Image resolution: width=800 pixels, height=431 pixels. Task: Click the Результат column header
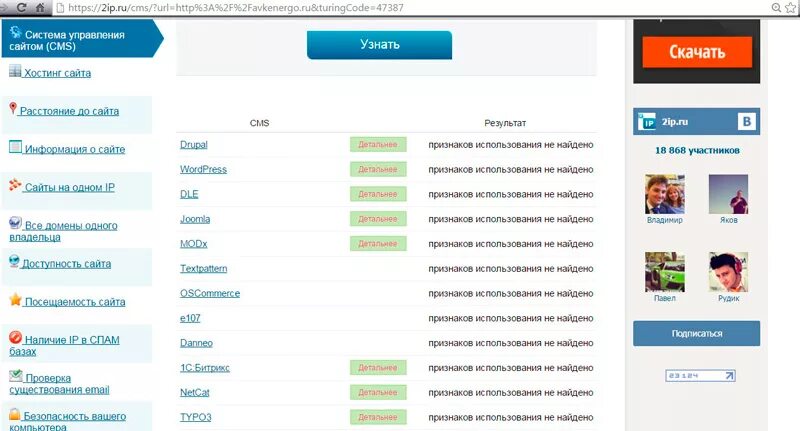click(505, 123)
